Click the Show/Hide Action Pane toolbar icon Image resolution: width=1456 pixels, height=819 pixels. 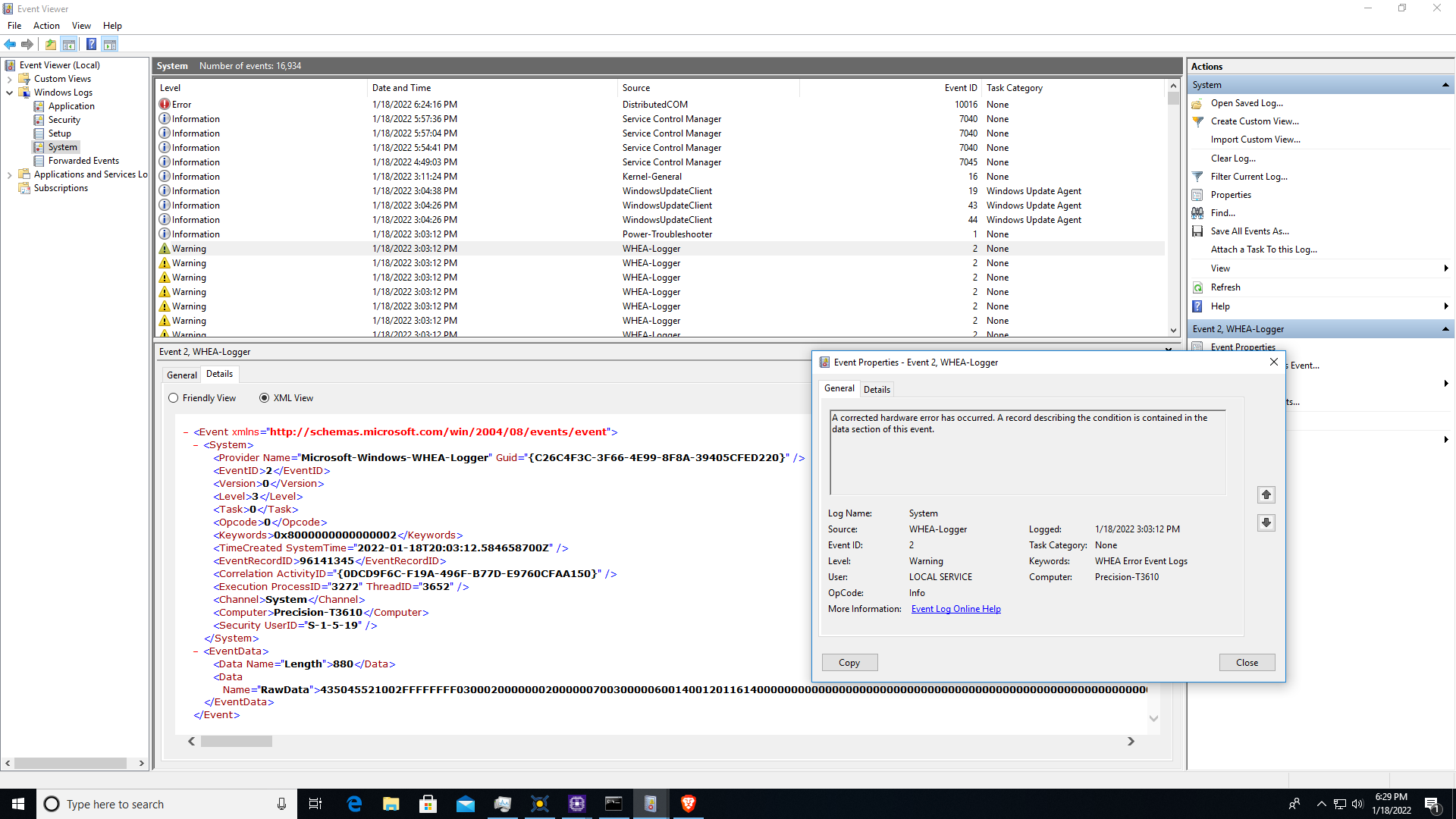[110, 45]
